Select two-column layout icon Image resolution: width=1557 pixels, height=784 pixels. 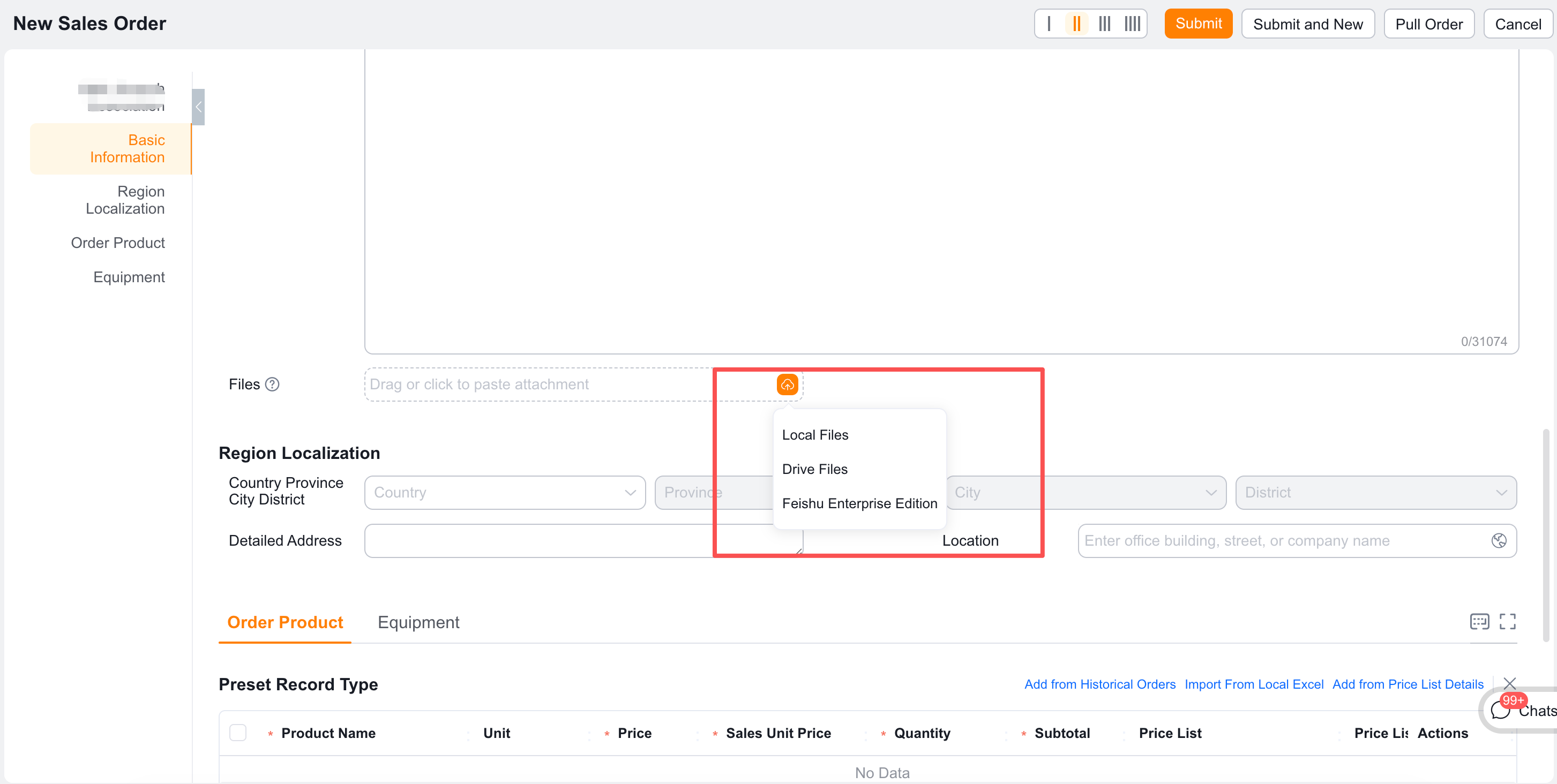[x=1076, y=24]
